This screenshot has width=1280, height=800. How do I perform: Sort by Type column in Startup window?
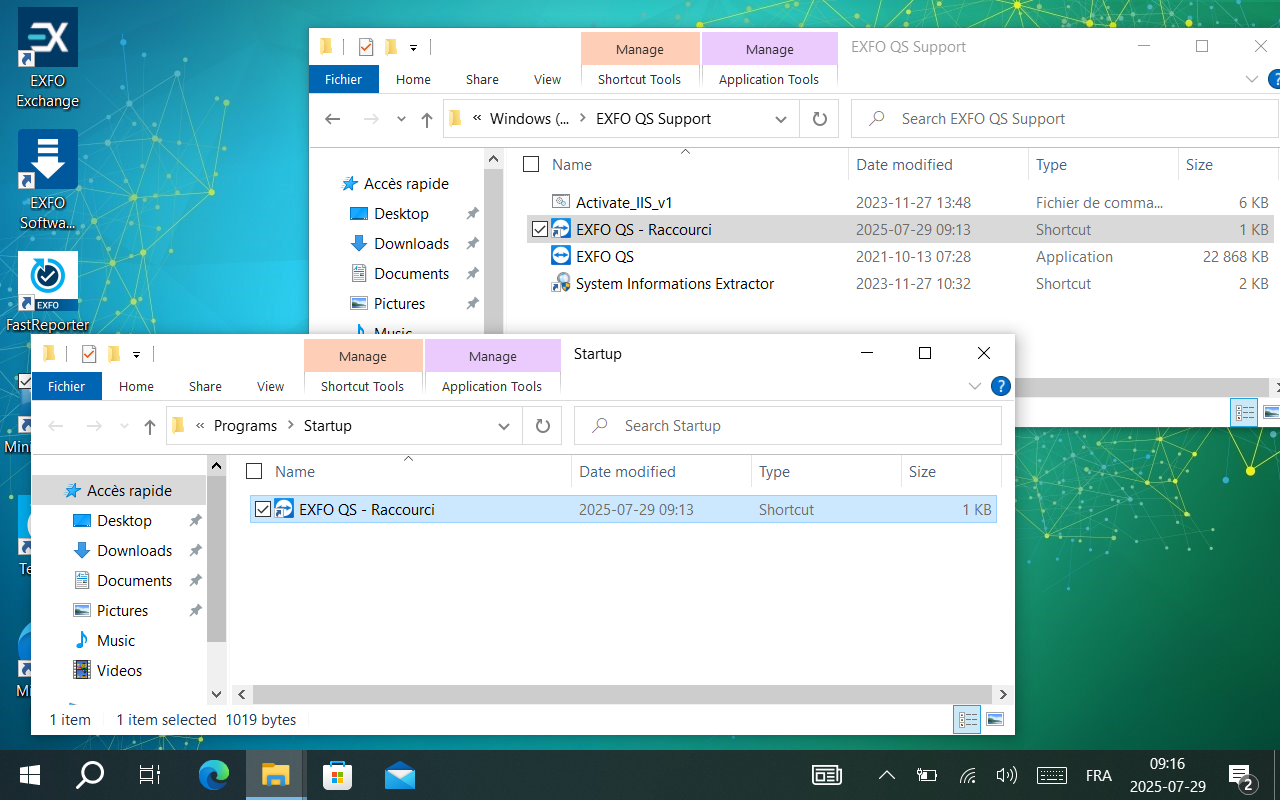tap(774, 472)
